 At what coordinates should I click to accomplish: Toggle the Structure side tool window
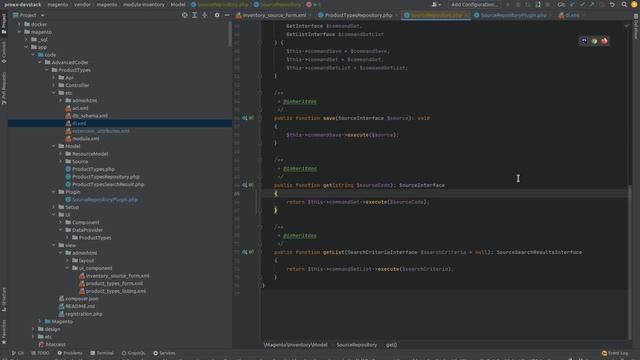pyautogui.click(x=4, y=299)
